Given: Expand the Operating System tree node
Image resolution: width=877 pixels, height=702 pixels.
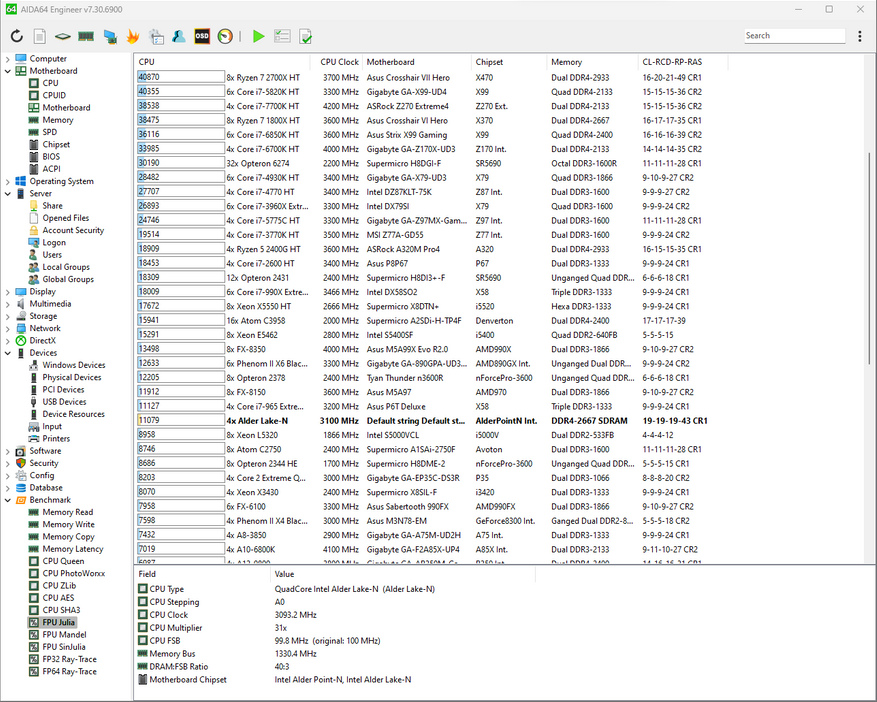Looking at the screenshot, I should point(8,181).
